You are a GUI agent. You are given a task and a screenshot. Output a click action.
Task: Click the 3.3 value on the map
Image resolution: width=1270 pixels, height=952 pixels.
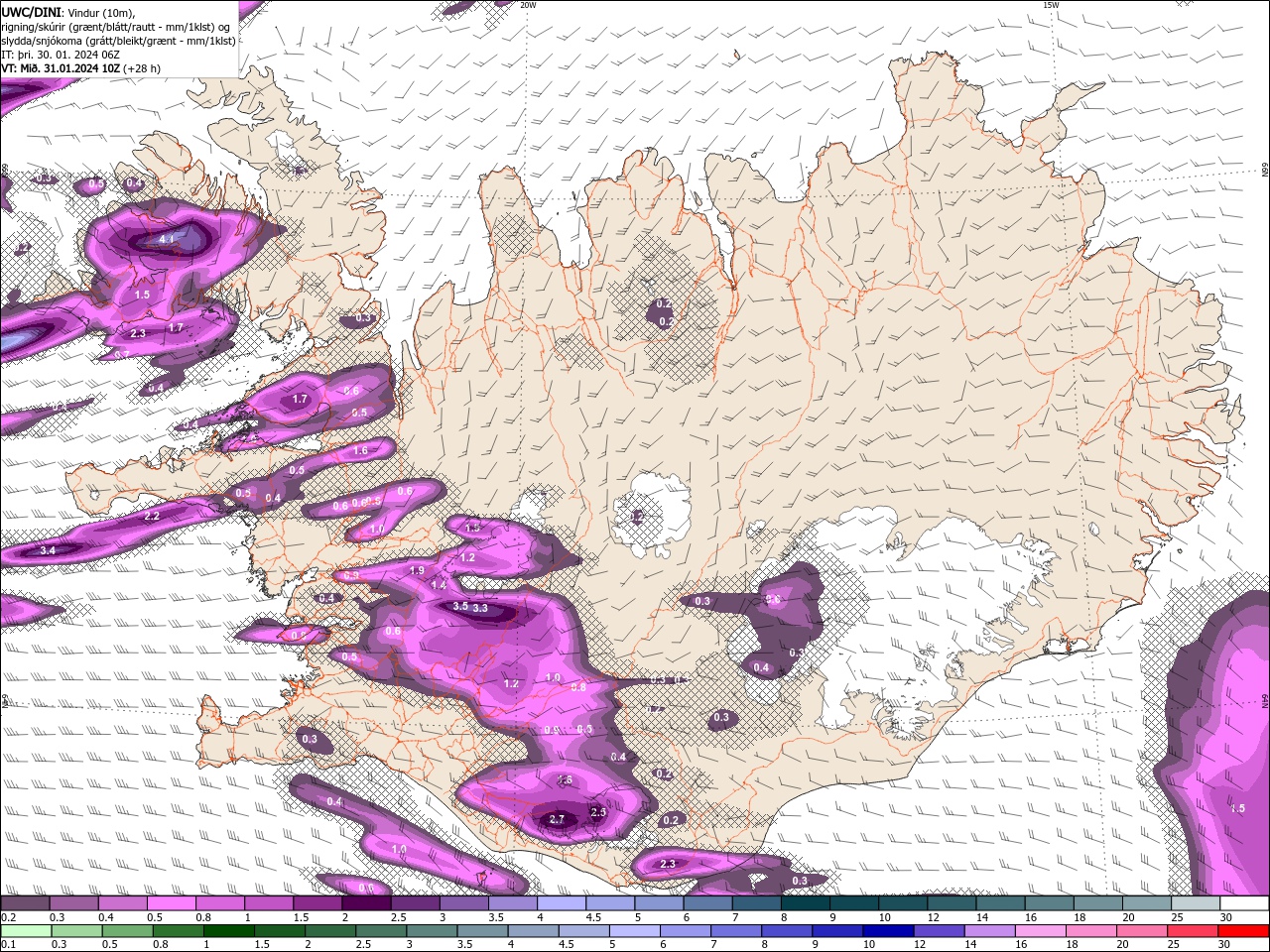[480, 608]
